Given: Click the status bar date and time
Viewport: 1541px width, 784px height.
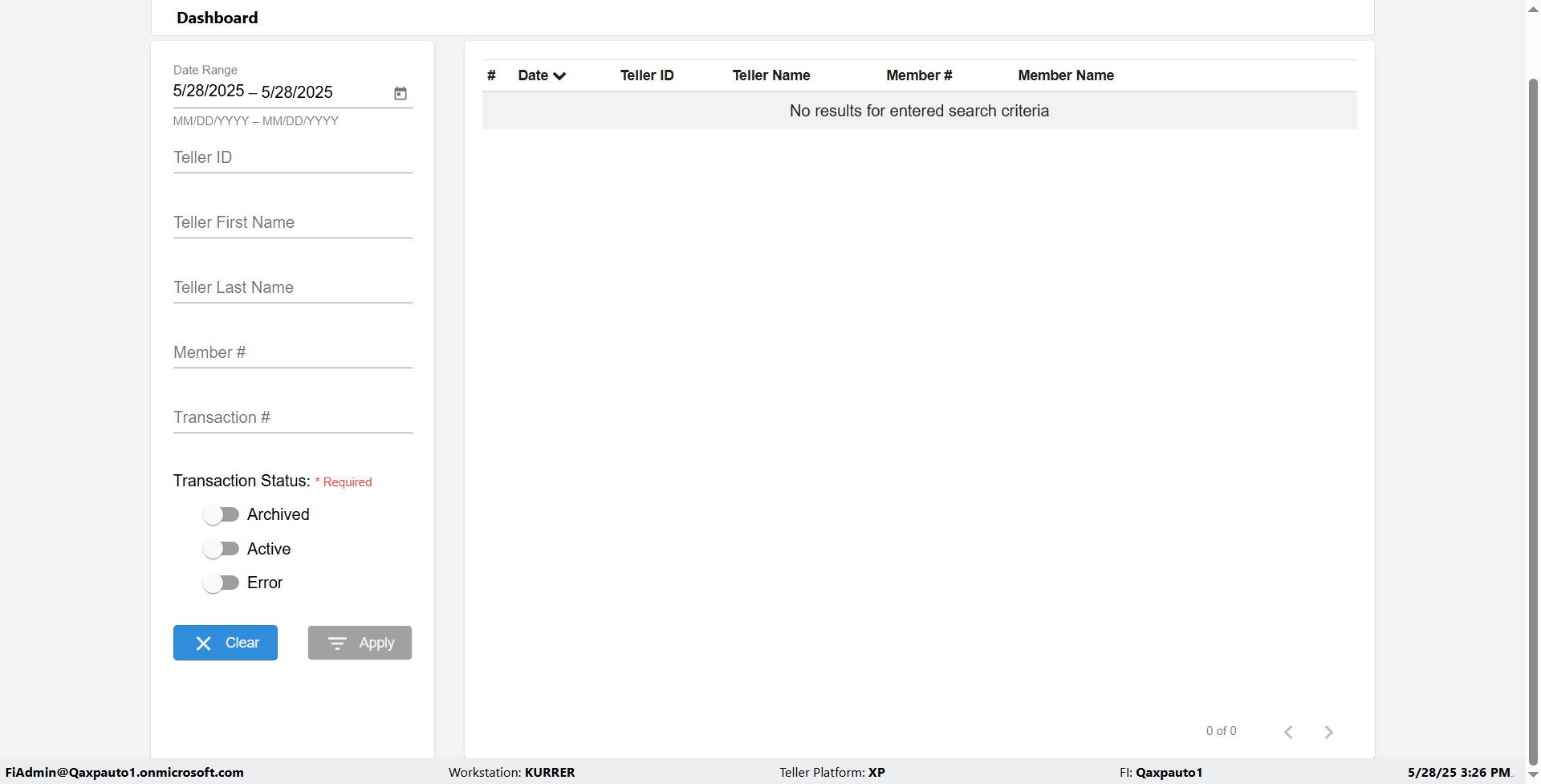Looking at the screenshot, I should click(x=1458, y=772).
